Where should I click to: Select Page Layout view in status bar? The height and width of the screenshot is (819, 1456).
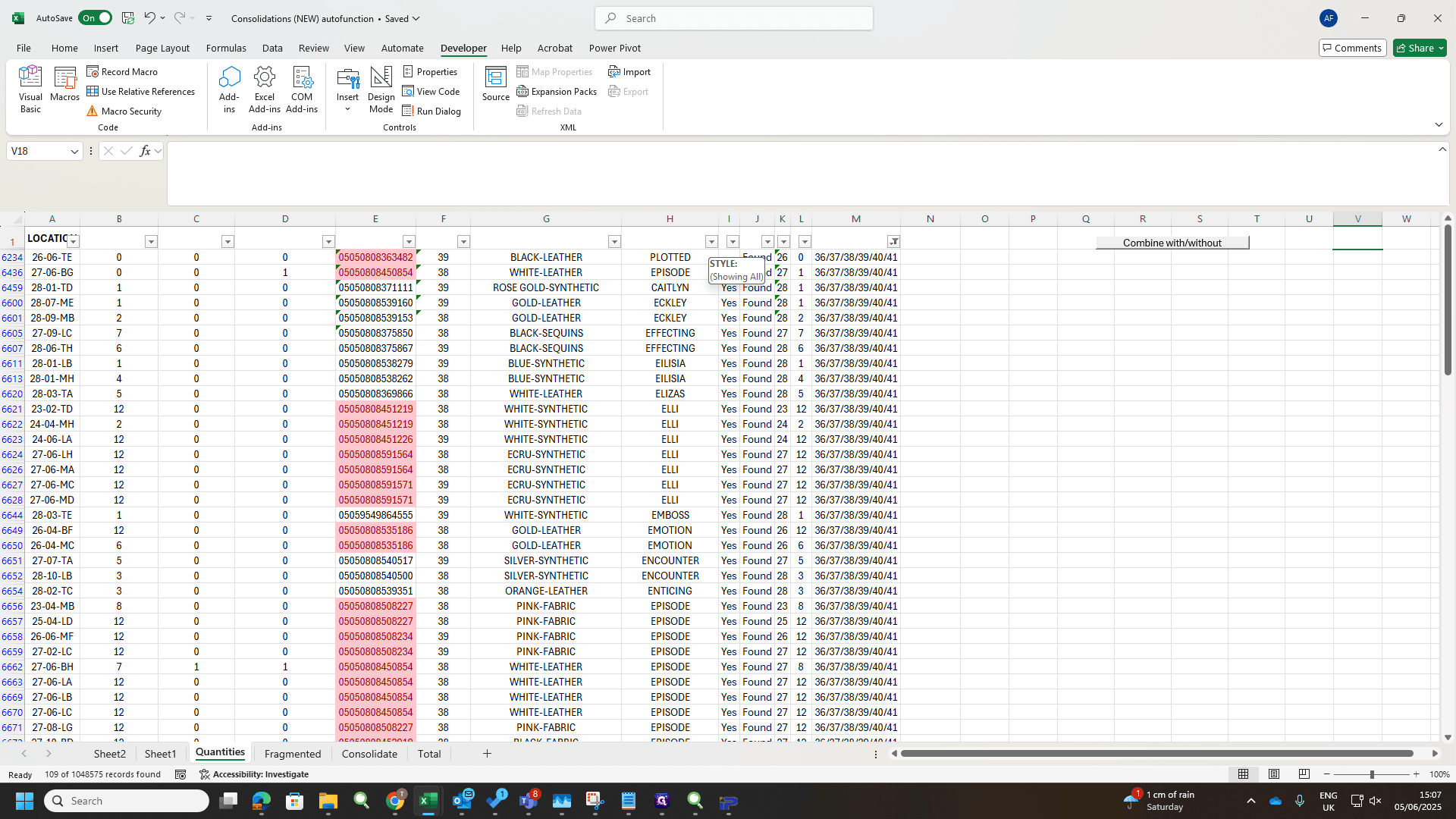tap(1274, 774)
